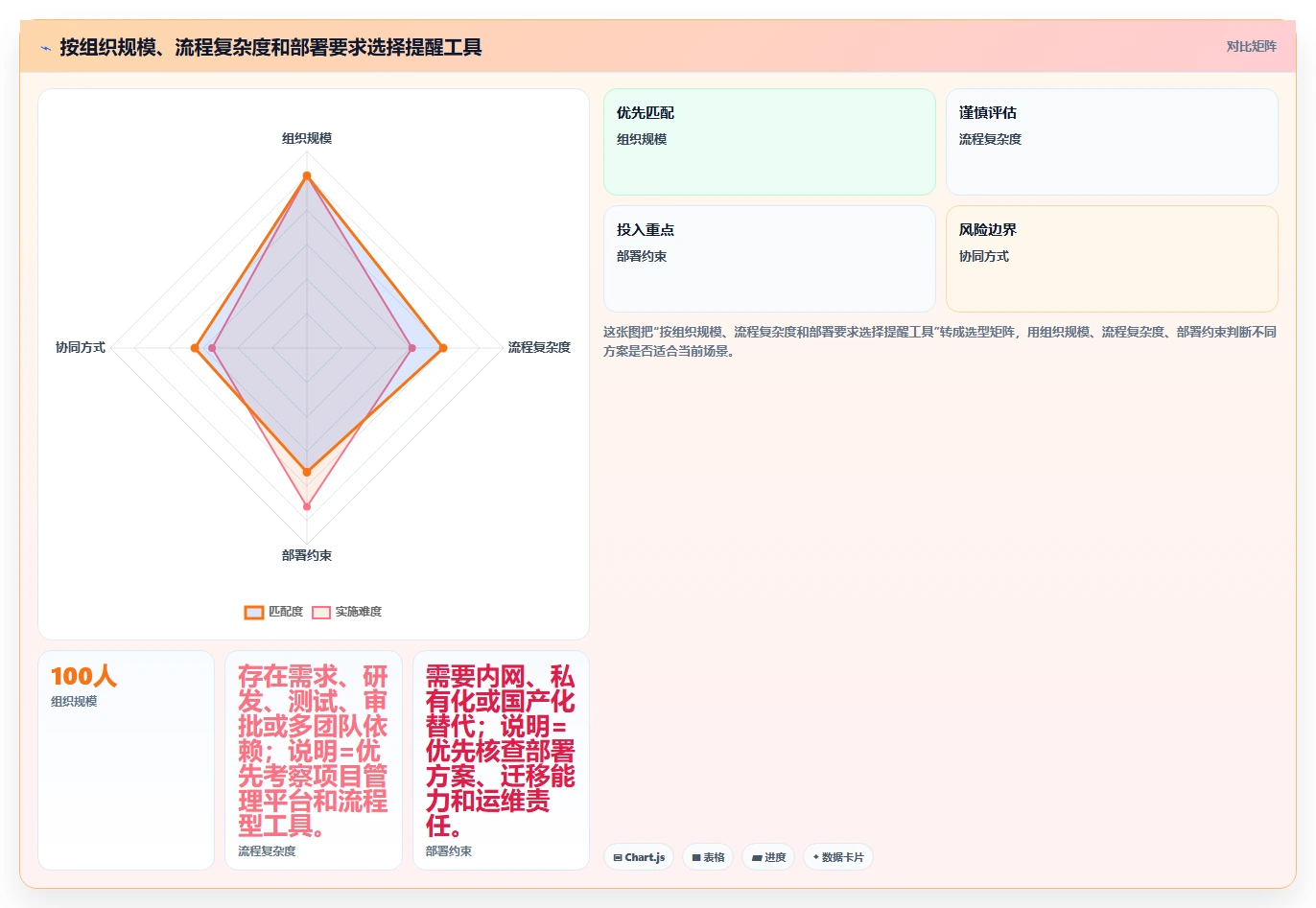Click the orange 匹配度 legend swatch
The height and width of the screenshot is (908, 1316).
coord(254,613)
